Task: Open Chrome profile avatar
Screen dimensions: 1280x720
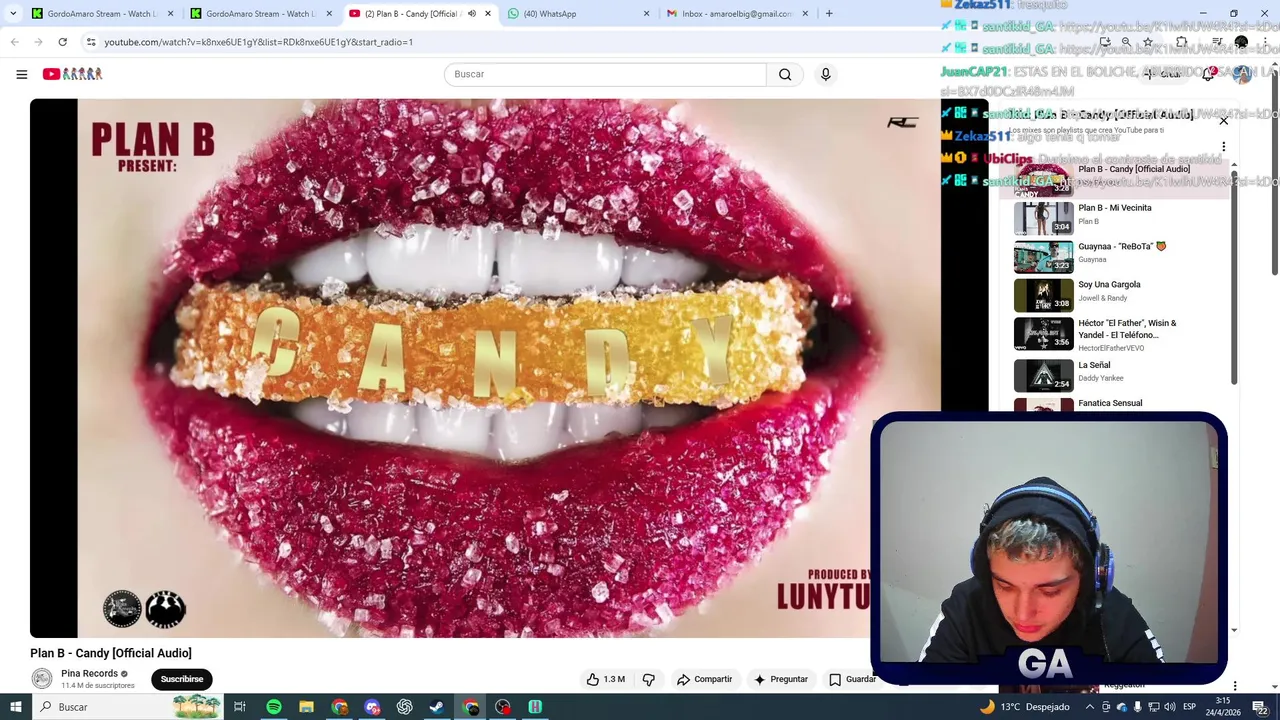Action: (1241, 42)
